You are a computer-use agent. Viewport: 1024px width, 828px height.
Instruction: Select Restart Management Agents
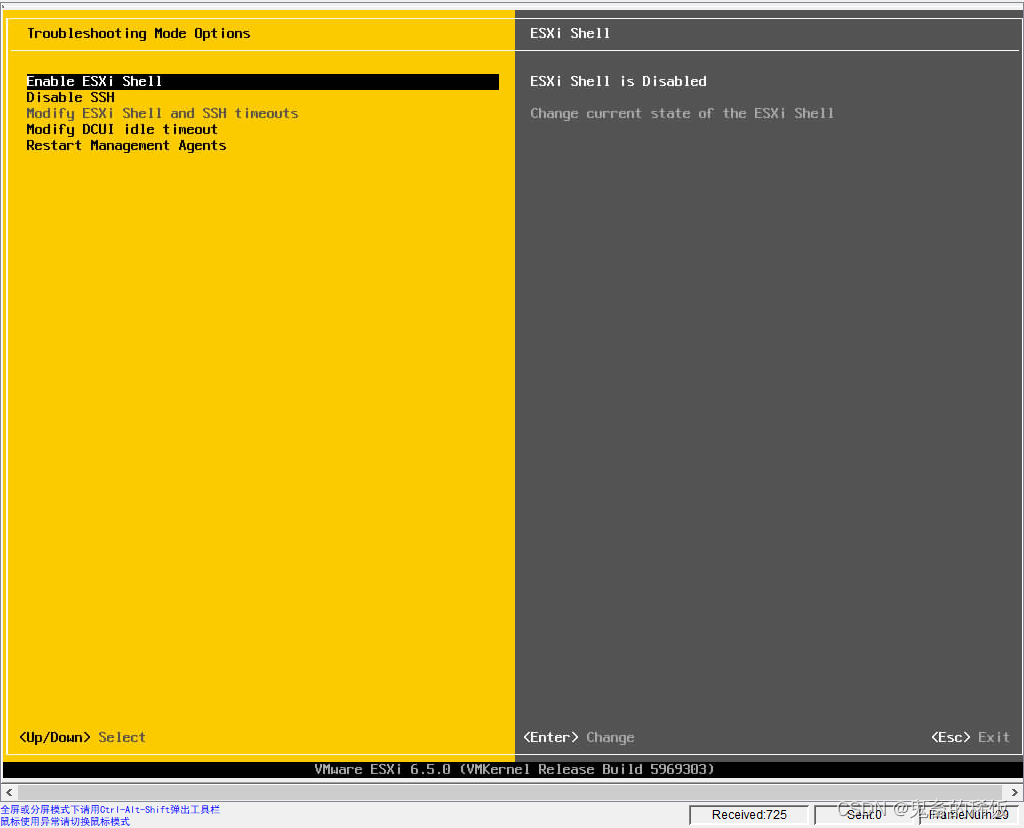pyautogui.click(x=126, y=145)
